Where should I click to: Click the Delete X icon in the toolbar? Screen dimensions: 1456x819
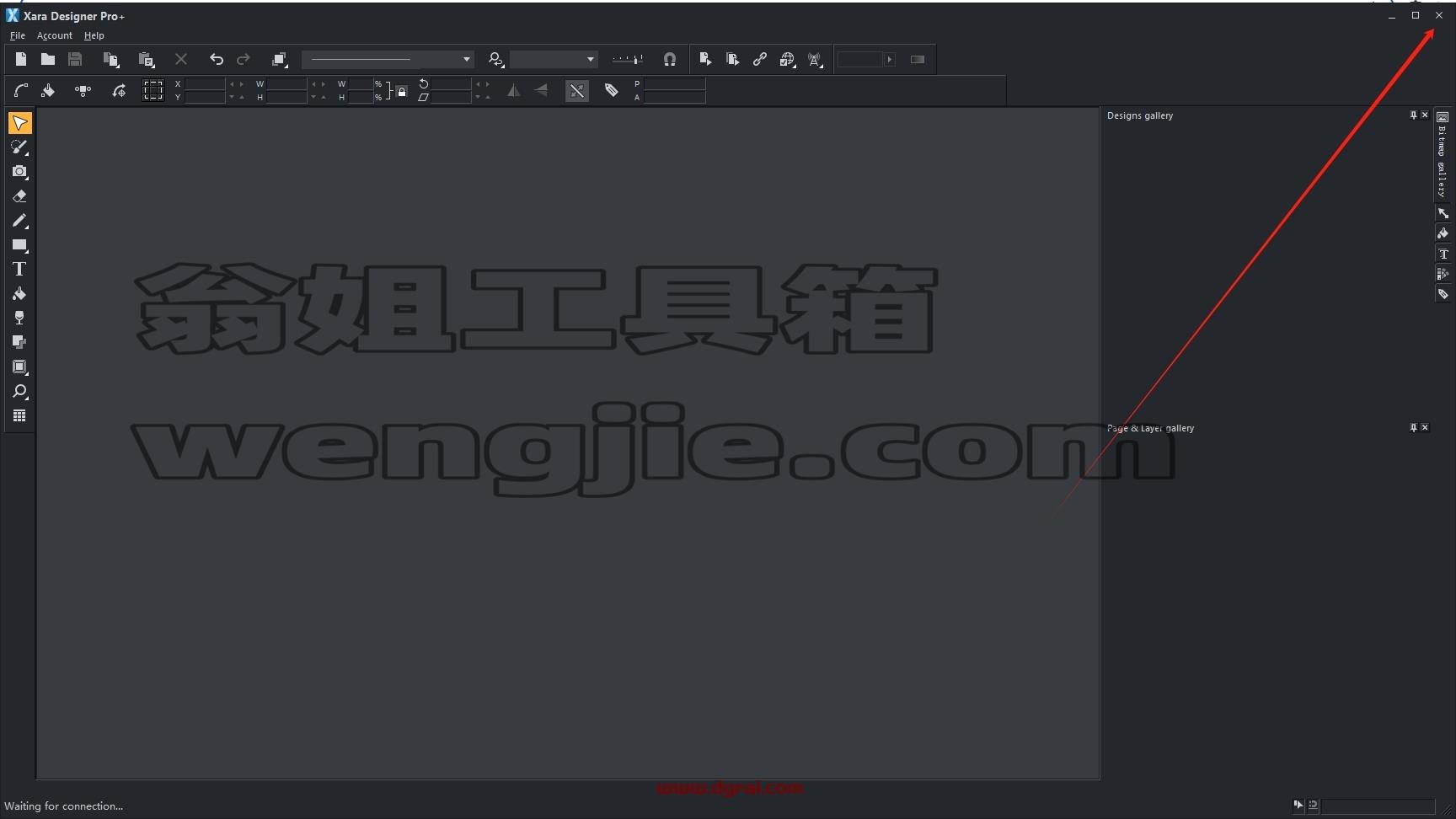pyautogui.click(x=181, y=59)
